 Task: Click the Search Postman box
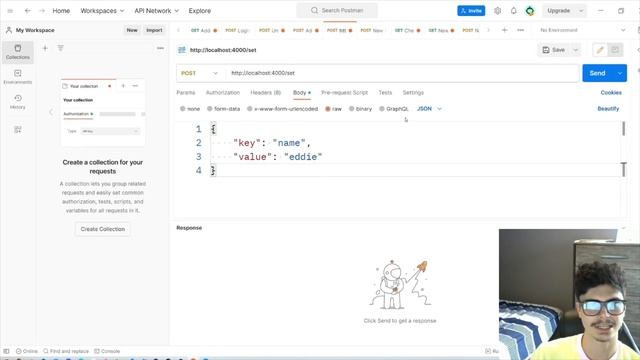pyautogui.click(x=337, y=11)
